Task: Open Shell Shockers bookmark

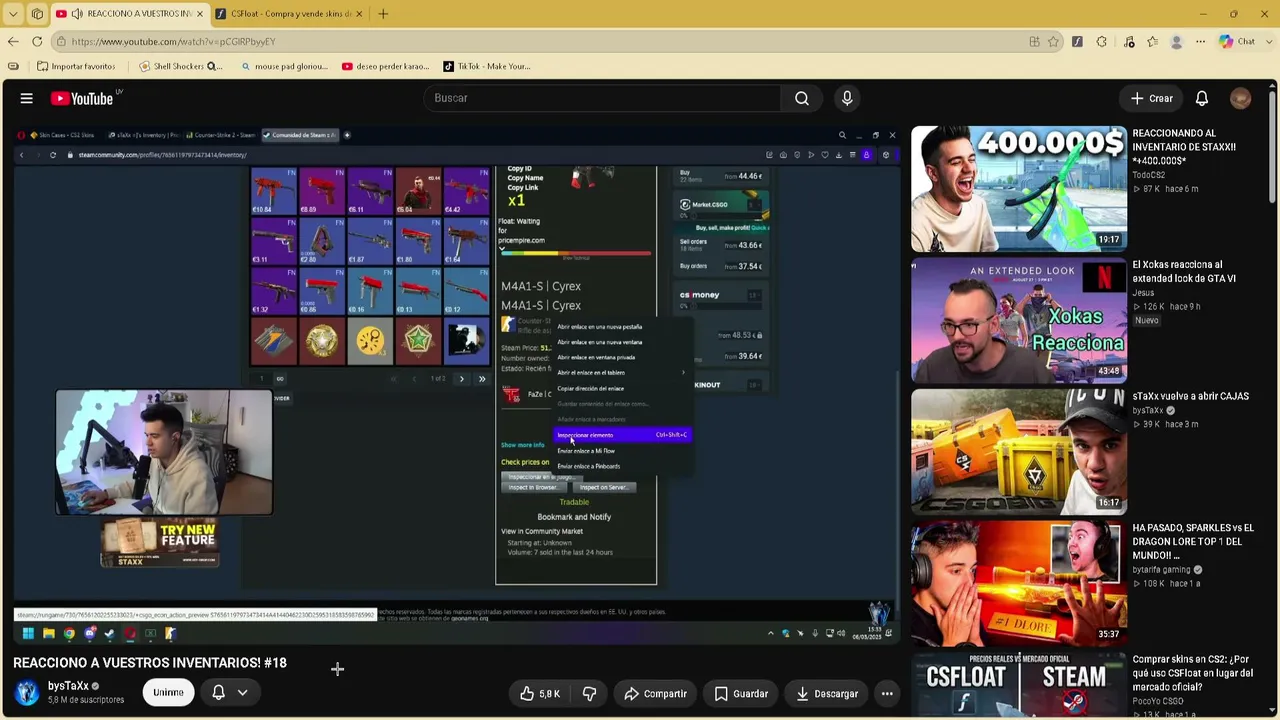Action: tap(181, 66)
